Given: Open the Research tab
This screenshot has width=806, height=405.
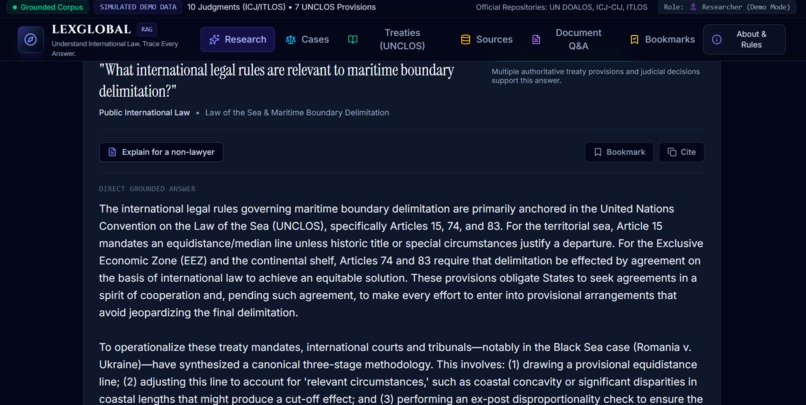Looking at the screenshot, I should (237, 40).
